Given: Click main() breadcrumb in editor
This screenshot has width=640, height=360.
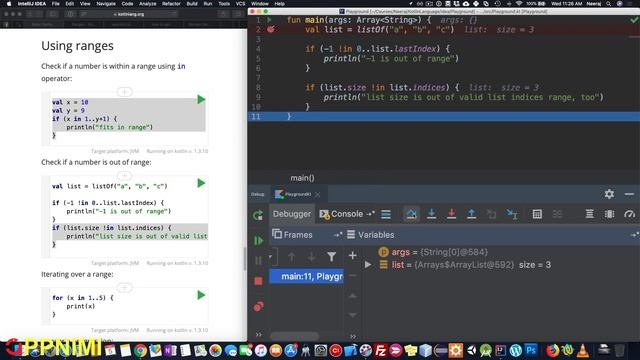Looking at the screenshot, I should click(x=302, y=178).
